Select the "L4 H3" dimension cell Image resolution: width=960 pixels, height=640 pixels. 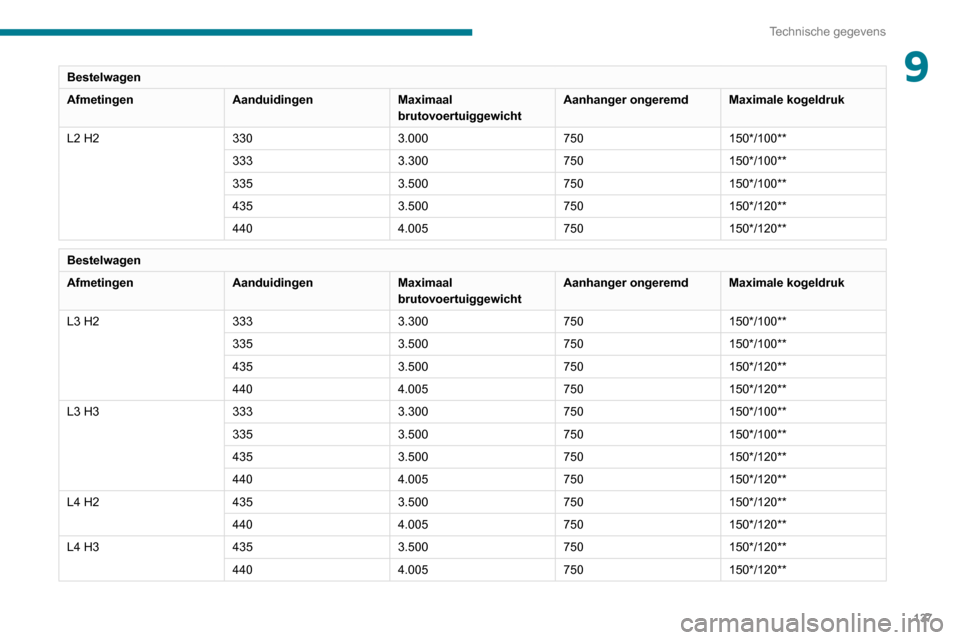tap(83, 547)
